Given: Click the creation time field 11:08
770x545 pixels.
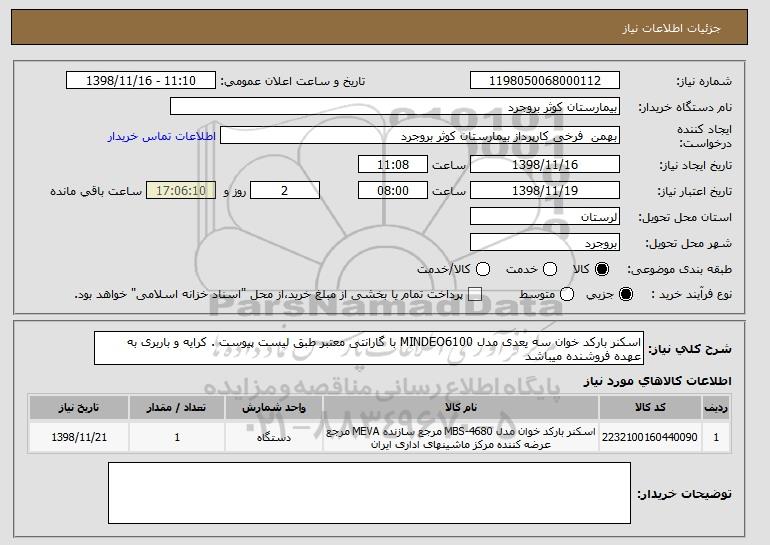Looking at the screenshot, I should coord(393,164).
